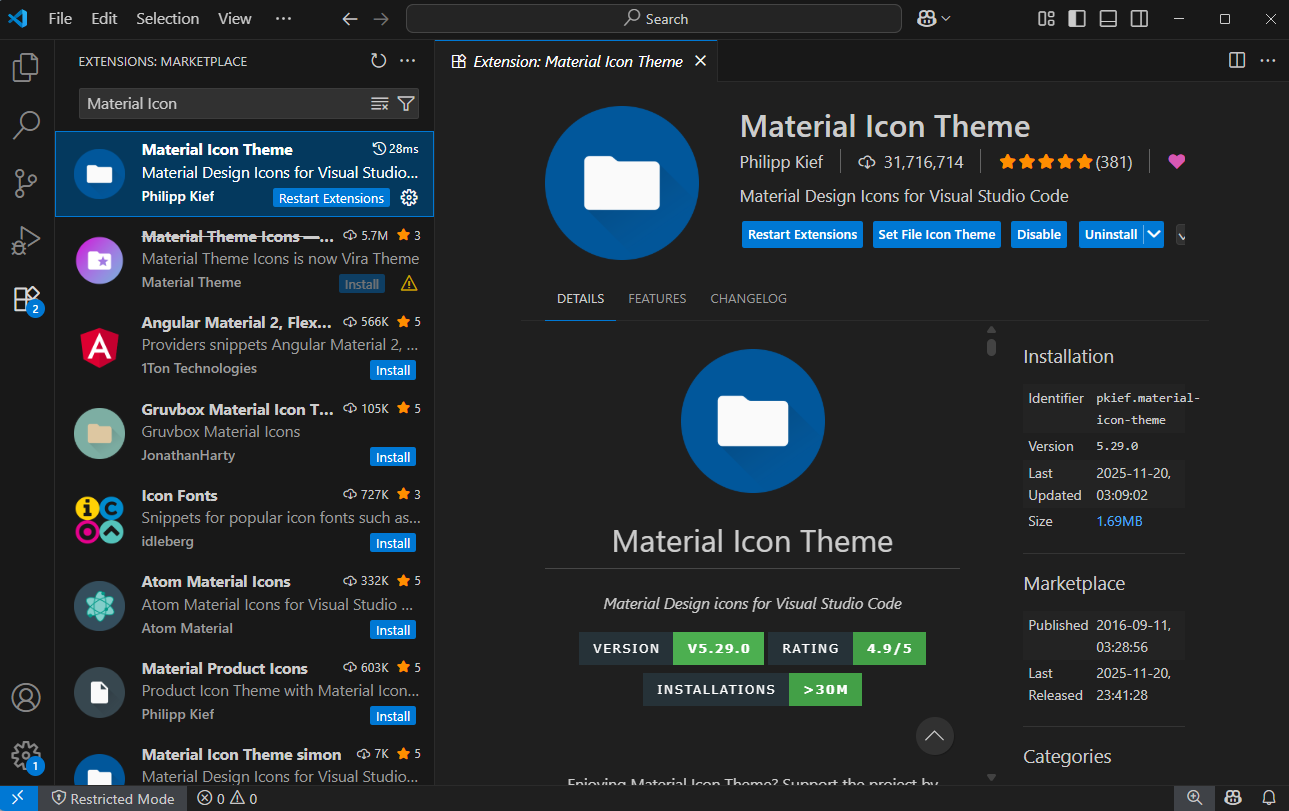
Task: Switch to the Changelog tab
Action: (748, 298)
